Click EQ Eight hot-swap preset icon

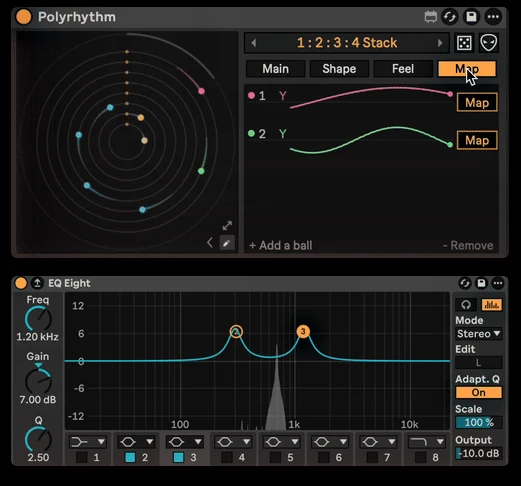tap(465, 283)
